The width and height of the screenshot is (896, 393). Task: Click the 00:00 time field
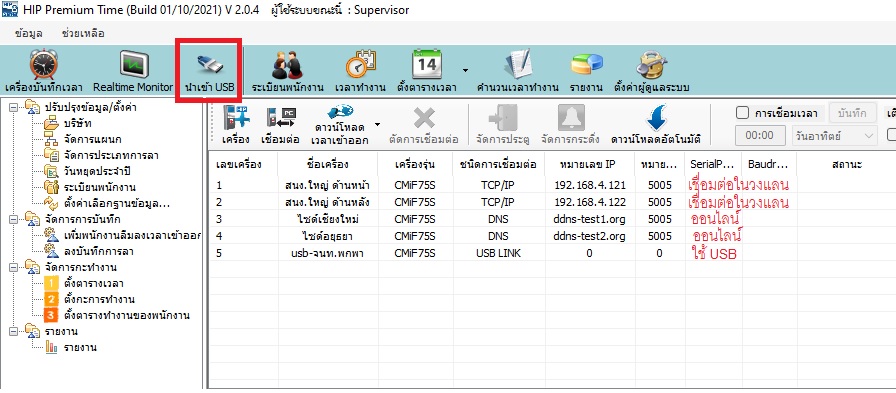[x=760, y=135]
